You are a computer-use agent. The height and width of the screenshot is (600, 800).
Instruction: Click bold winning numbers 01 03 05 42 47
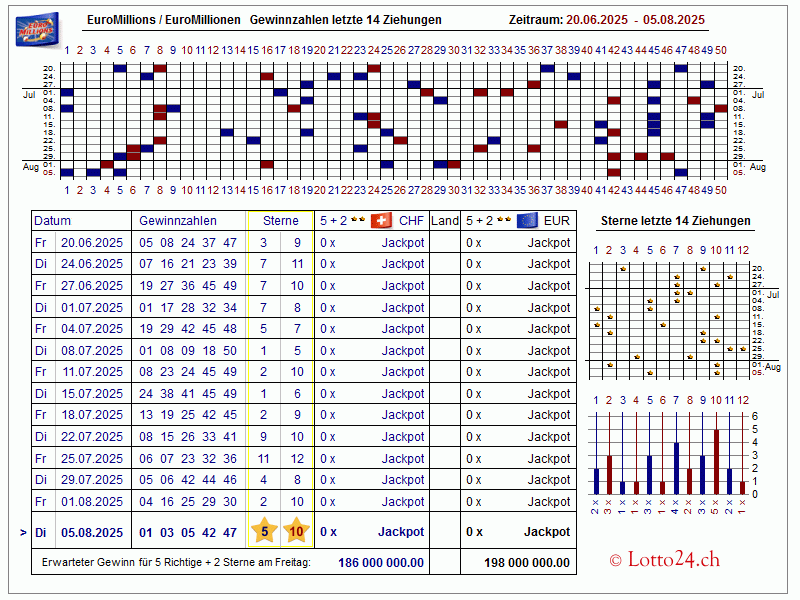[188, 533]
